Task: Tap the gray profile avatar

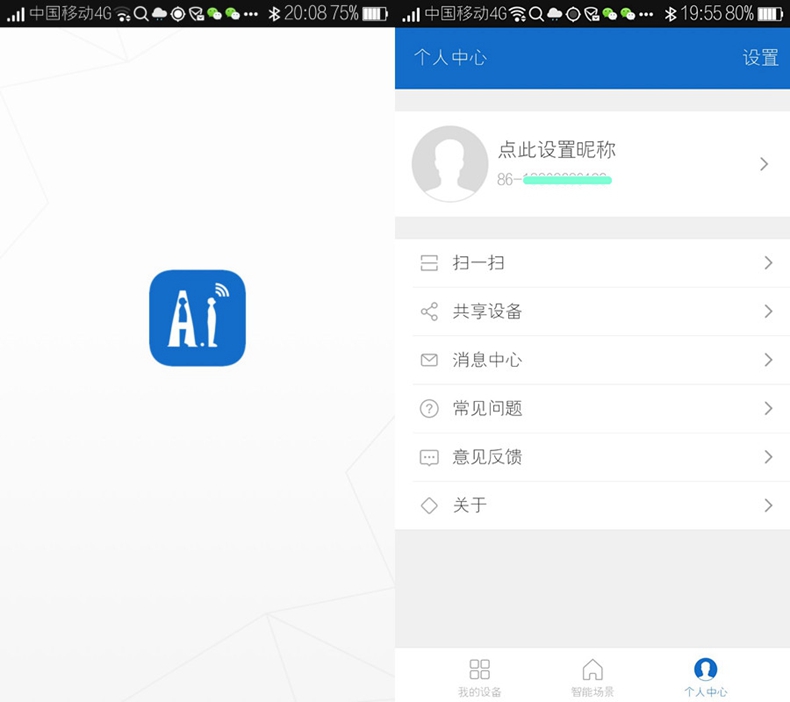Action: coord(450,164)
